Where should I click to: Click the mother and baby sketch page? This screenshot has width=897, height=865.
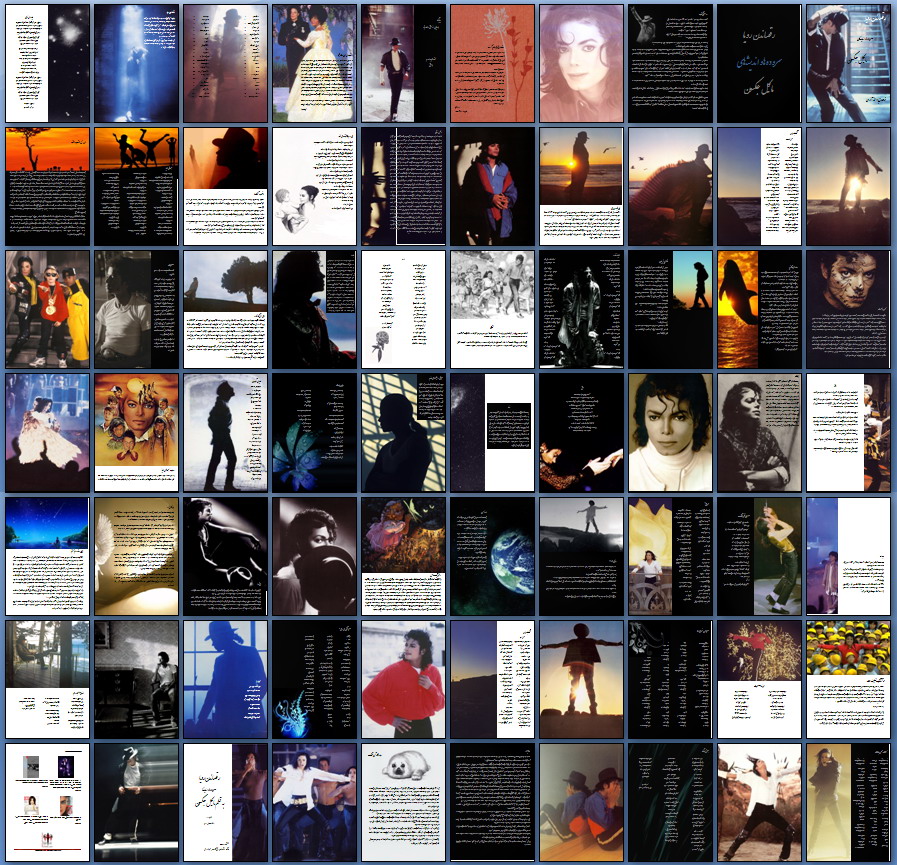(313, 186)
